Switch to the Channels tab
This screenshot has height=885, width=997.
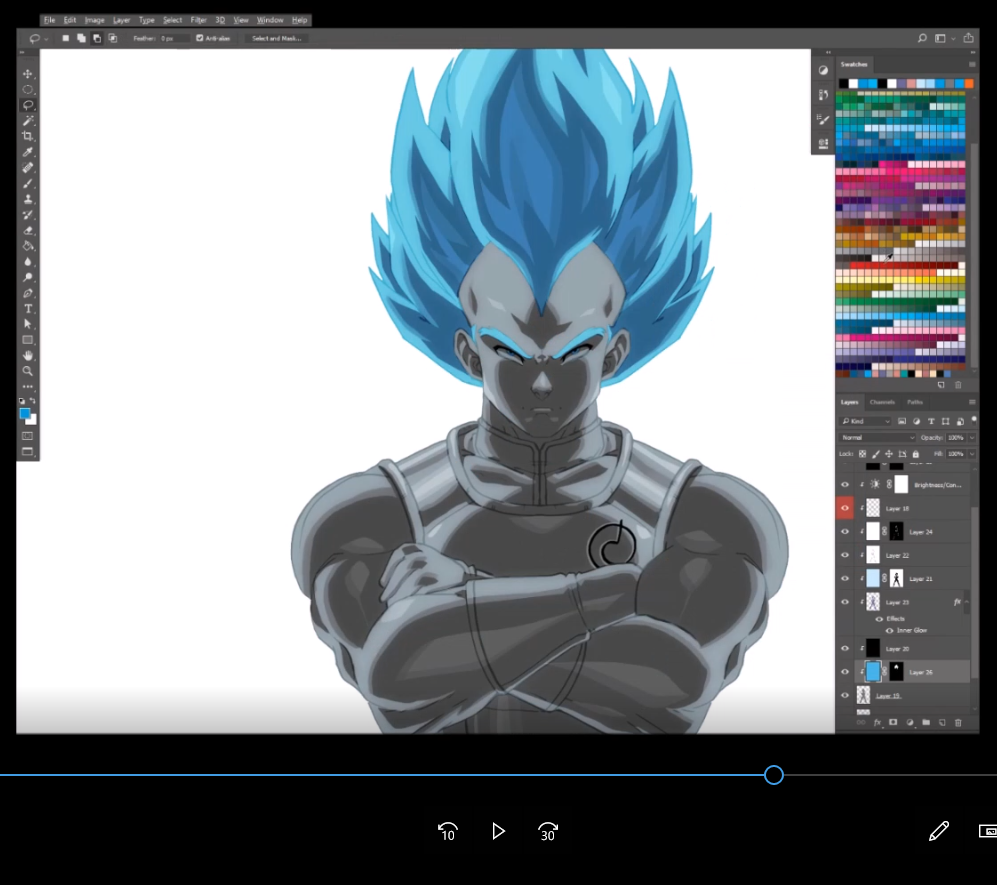coord(882,402)
